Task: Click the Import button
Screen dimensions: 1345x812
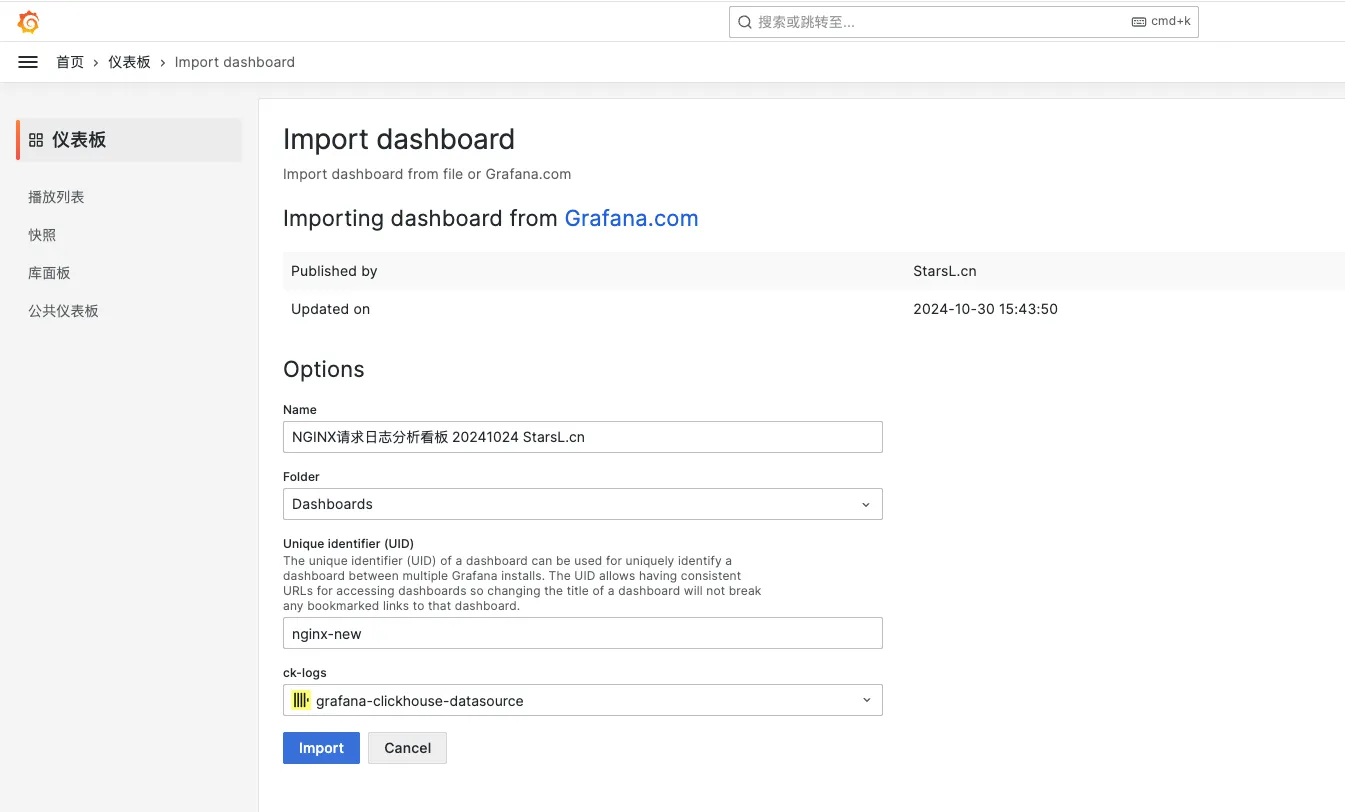Action: pyautogui.click(x=321, y=748)
